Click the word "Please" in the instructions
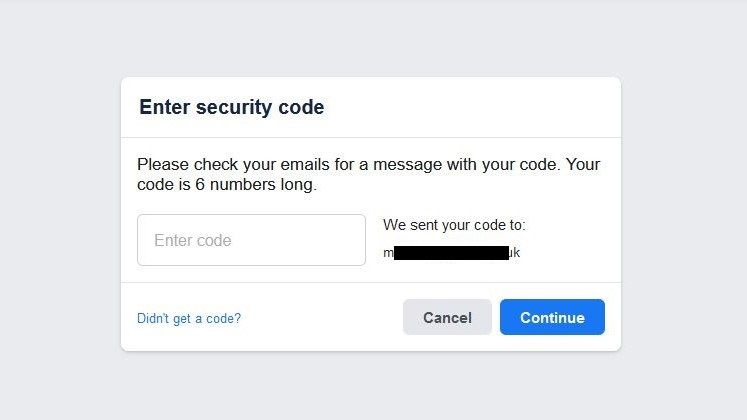Viewport: 747px width, 420px height. pos(162,164)
